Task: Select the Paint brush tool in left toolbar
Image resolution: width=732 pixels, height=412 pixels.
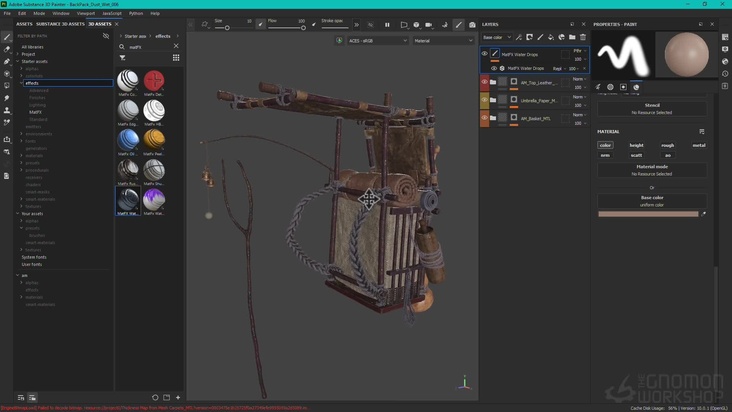Action: 7,37
